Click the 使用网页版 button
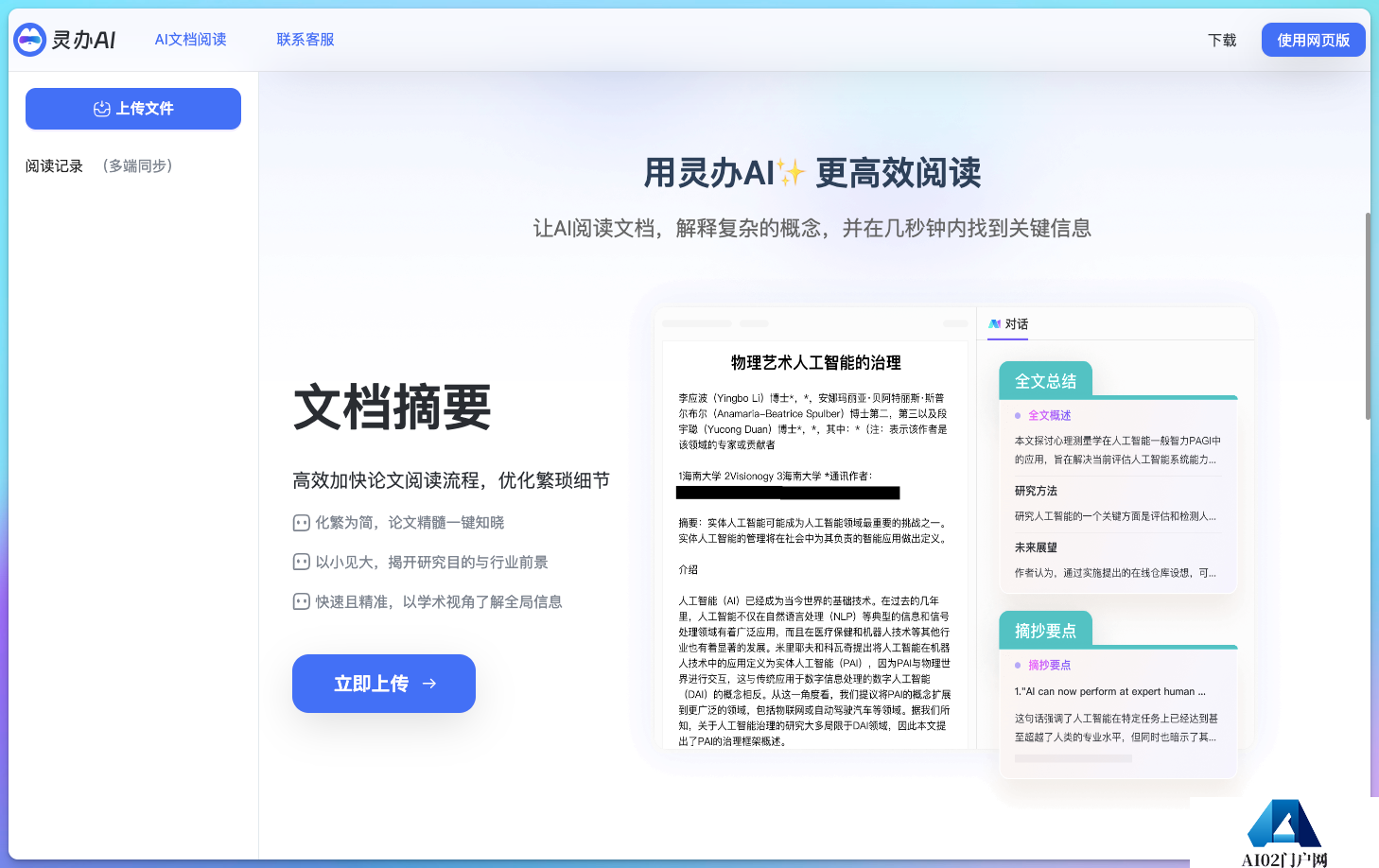 pyautogui.click(x=1313, y=40)
